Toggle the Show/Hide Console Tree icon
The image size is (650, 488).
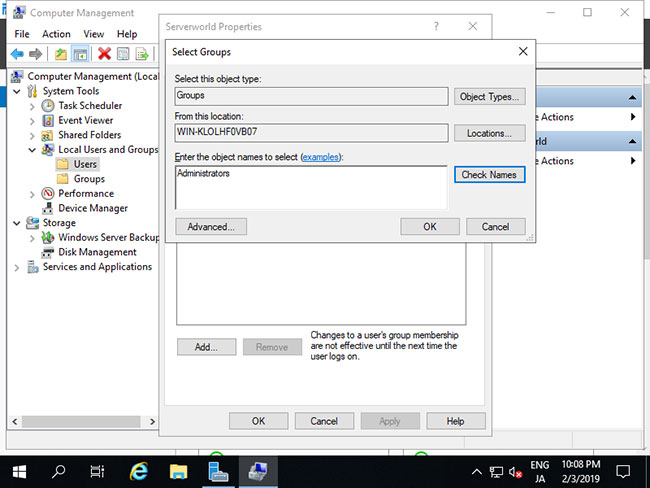tap(80, 54)
